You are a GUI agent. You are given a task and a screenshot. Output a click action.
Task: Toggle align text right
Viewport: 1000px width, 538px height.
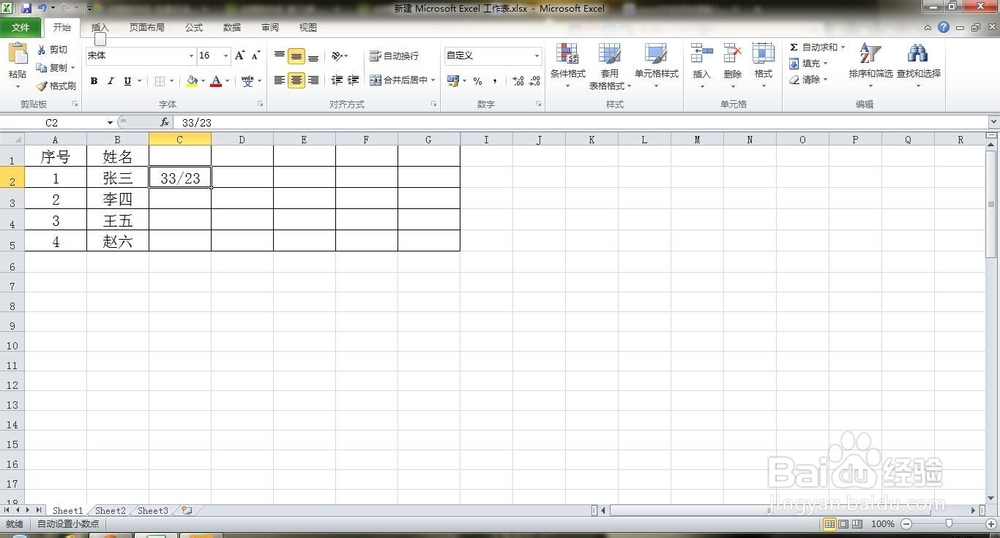click(x=313, y=80)
